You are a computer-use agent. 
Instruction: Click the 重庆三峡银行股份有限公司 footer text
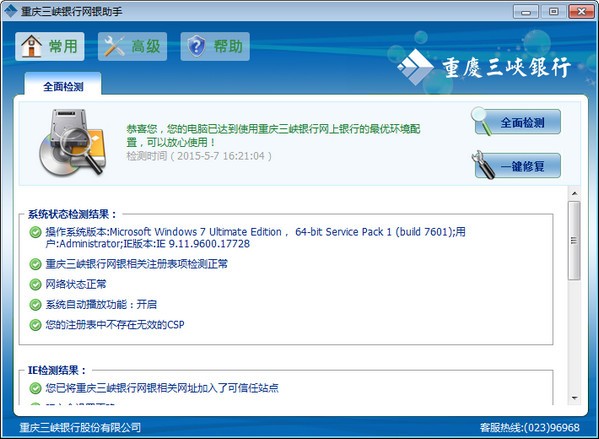tap(80, 427)
